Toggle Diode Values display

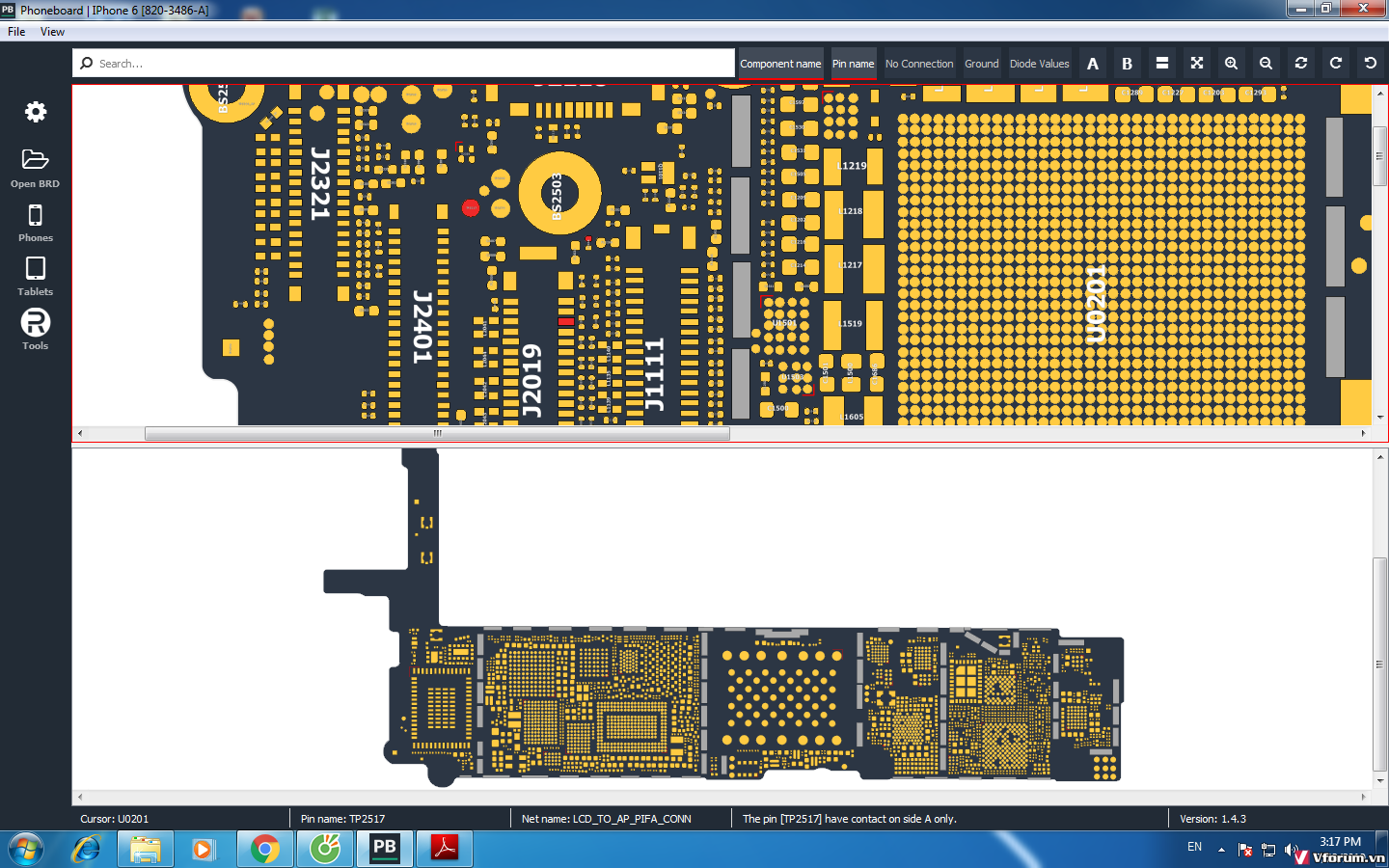pos(1040,64)
